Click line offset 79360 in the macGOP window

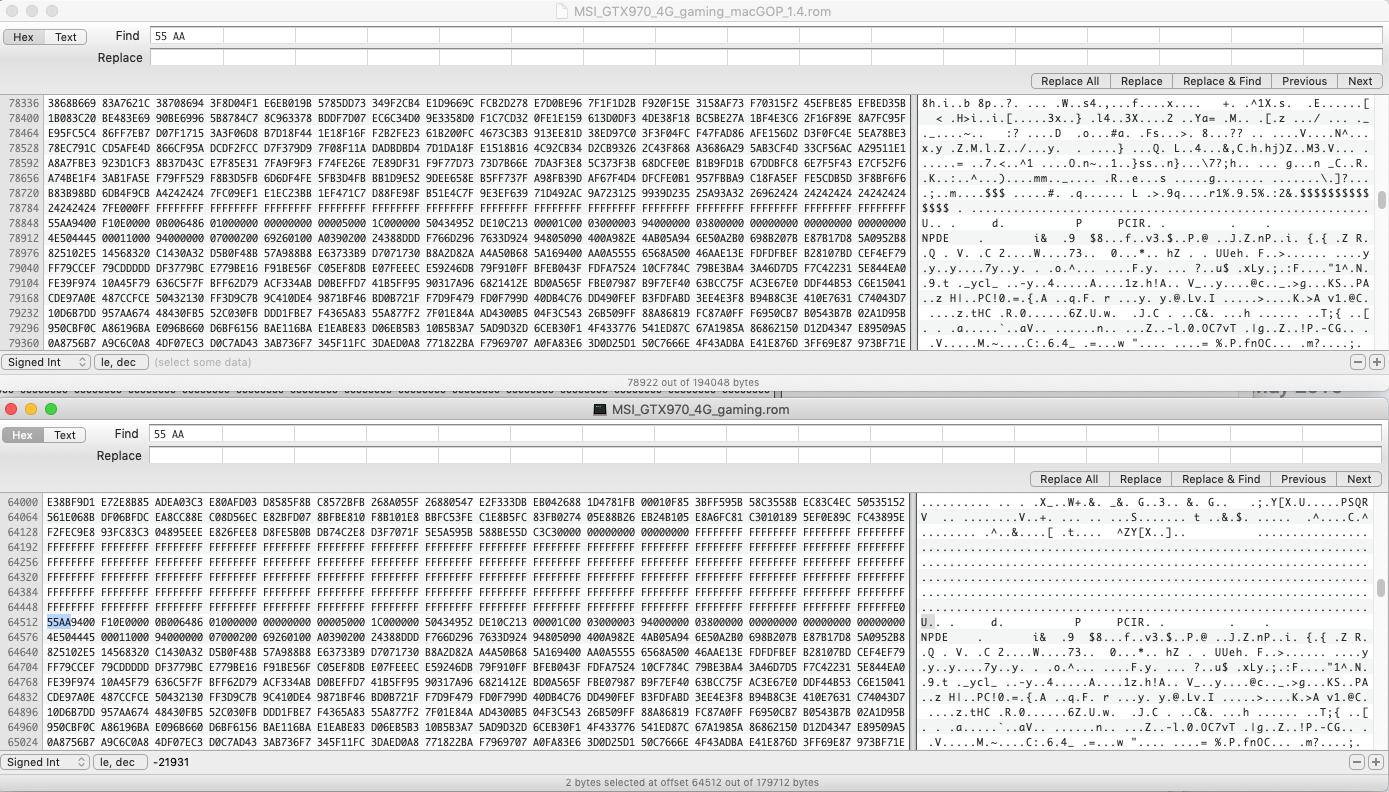[23, 343]
